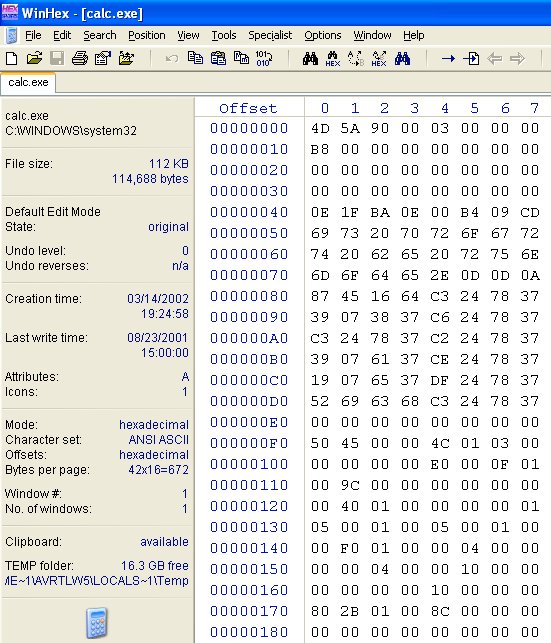This screenshot has height=643, width=551.
Task: Click offset row 000000D0
Action: pos(249,401)
